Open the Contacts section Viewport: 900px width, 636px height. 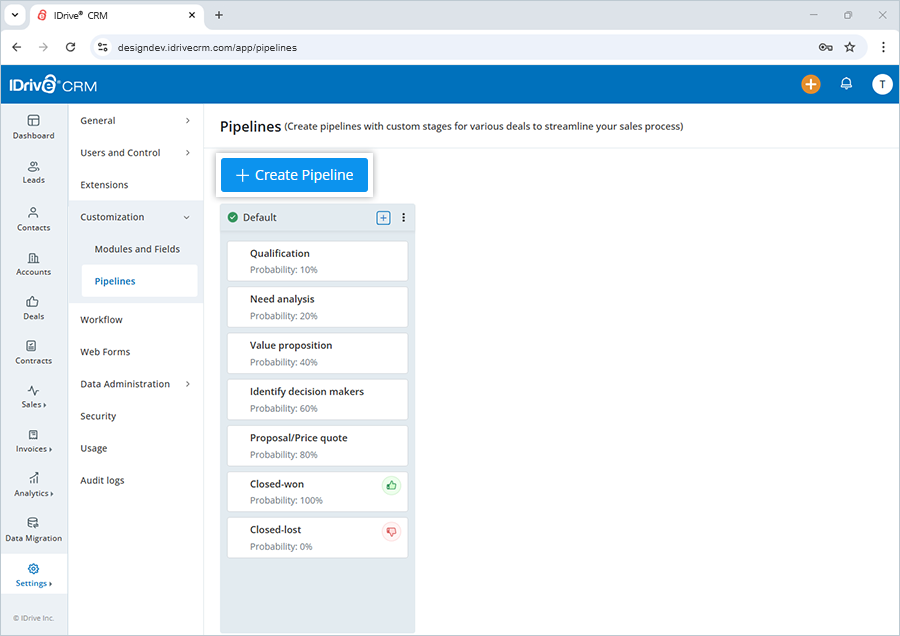coord(33,220)
